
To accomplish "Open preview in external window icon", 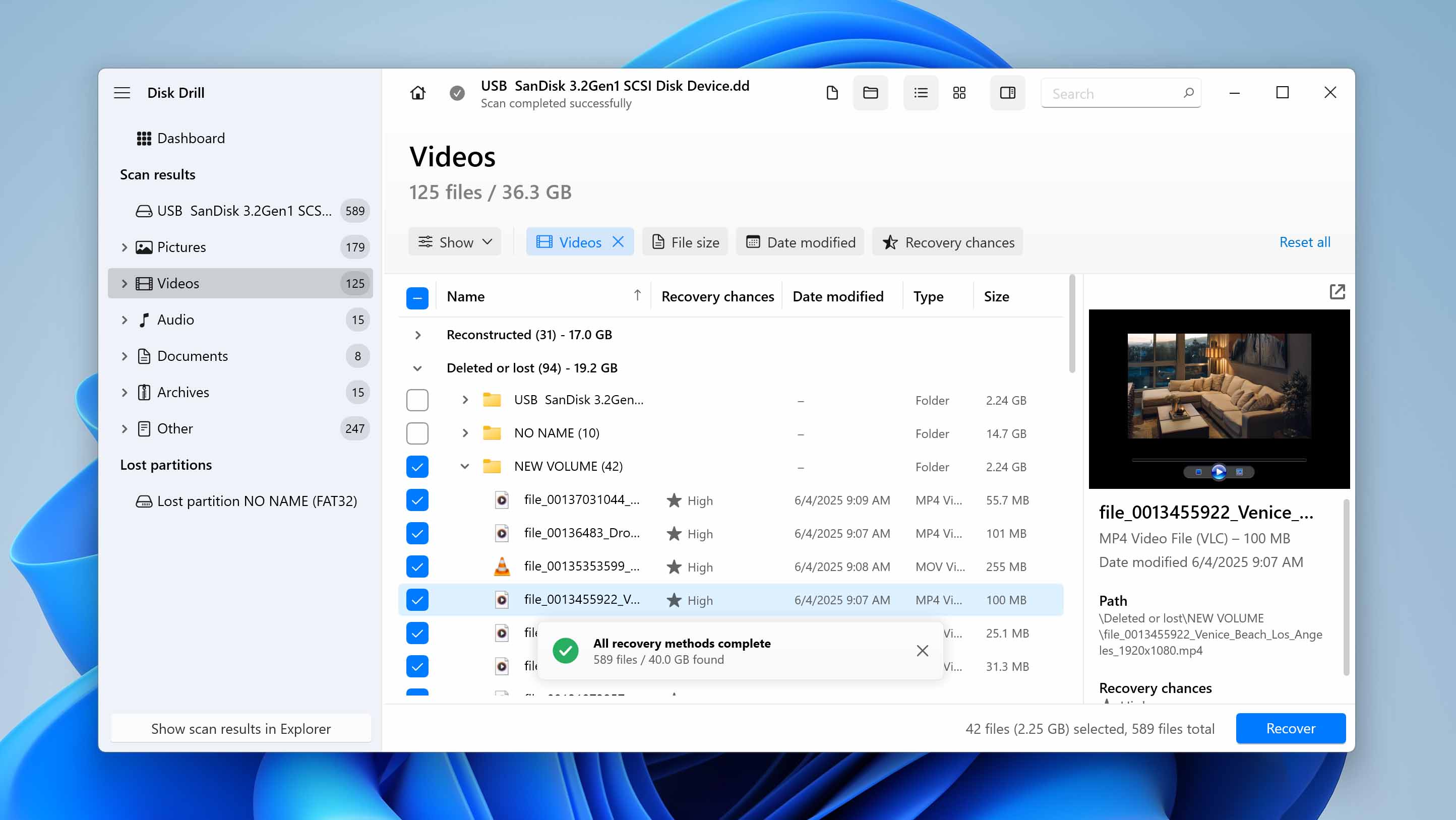I will coord(1338,292).
